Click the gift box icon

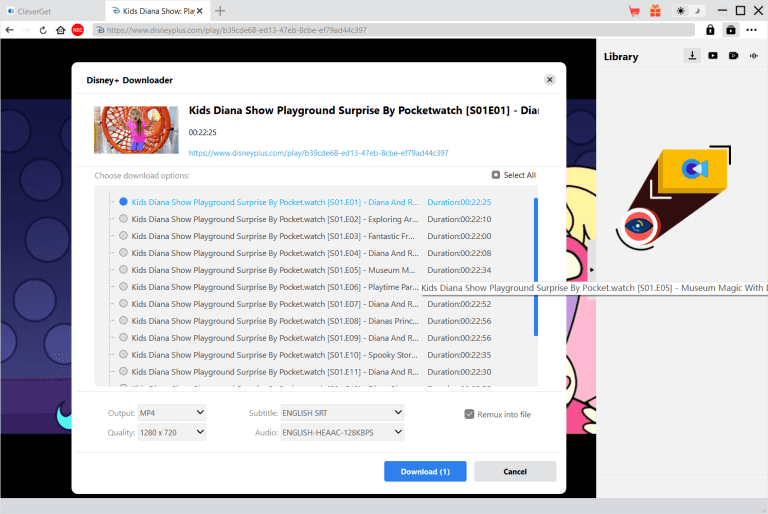point(655,11)
